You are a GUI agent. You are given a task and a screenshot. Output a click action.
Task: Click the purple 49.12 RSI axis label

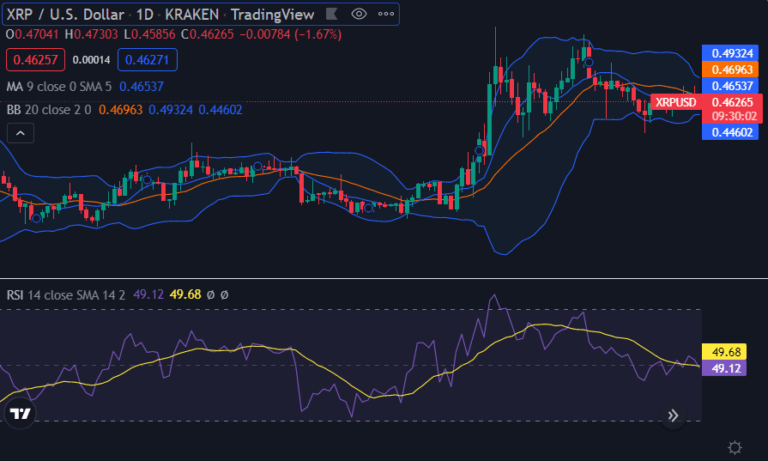[724, 368]
